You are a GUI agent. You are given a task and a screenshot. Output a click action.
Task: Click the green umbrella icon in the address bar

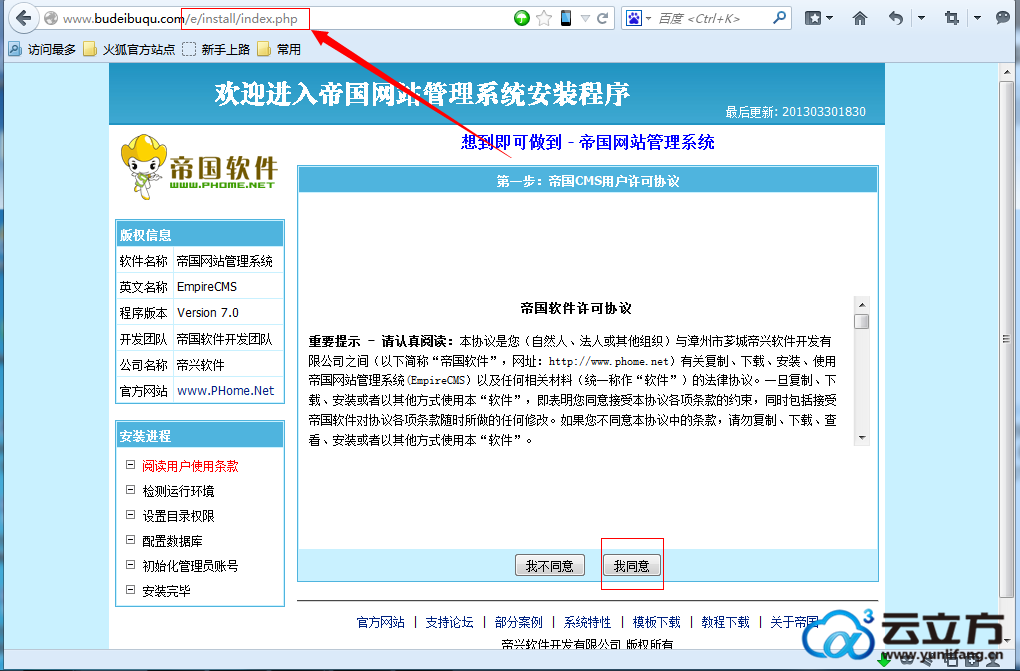tap(522, 18)
